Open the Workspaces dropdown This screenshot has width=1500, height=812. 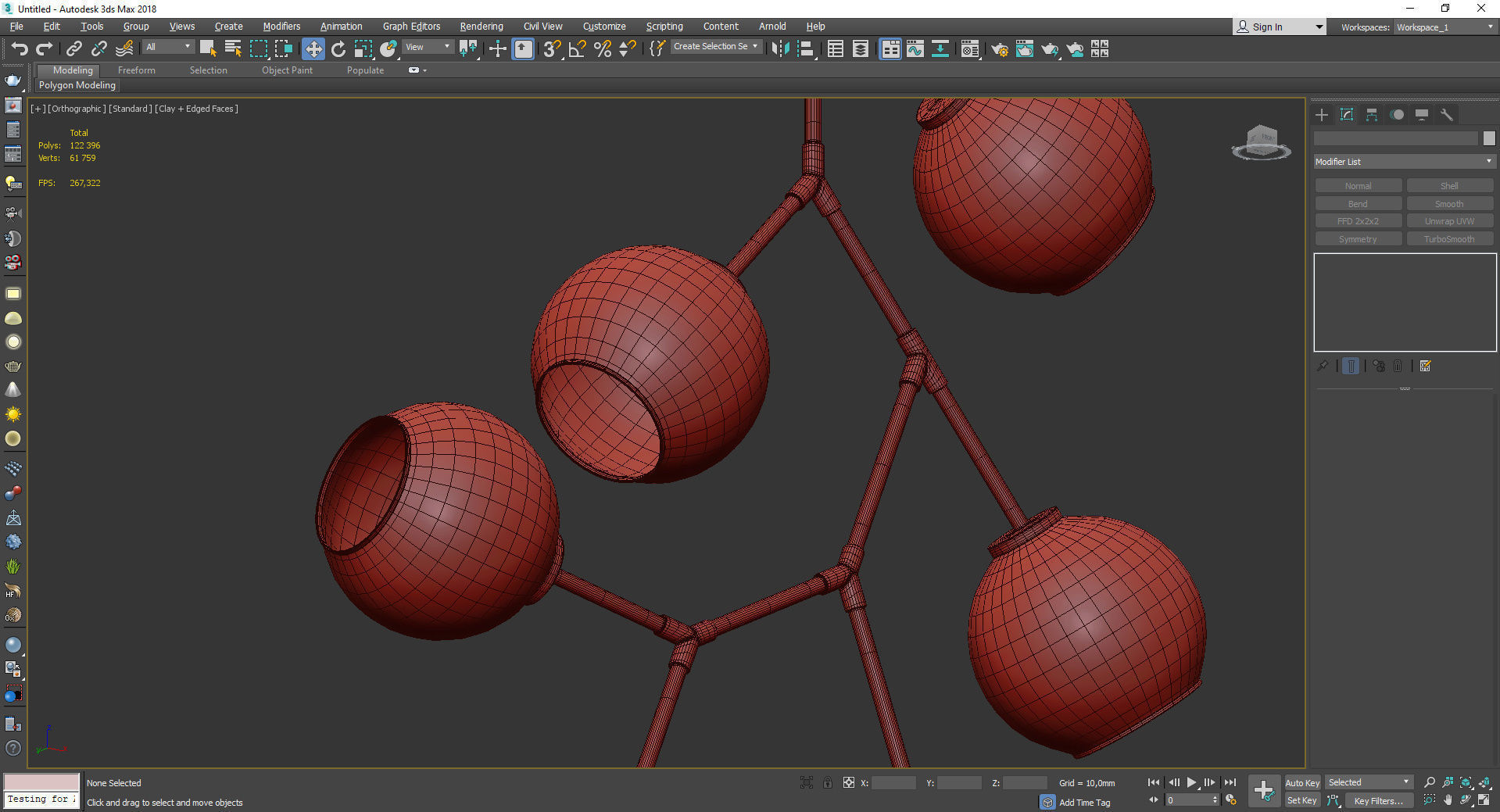pos(1445,27)
